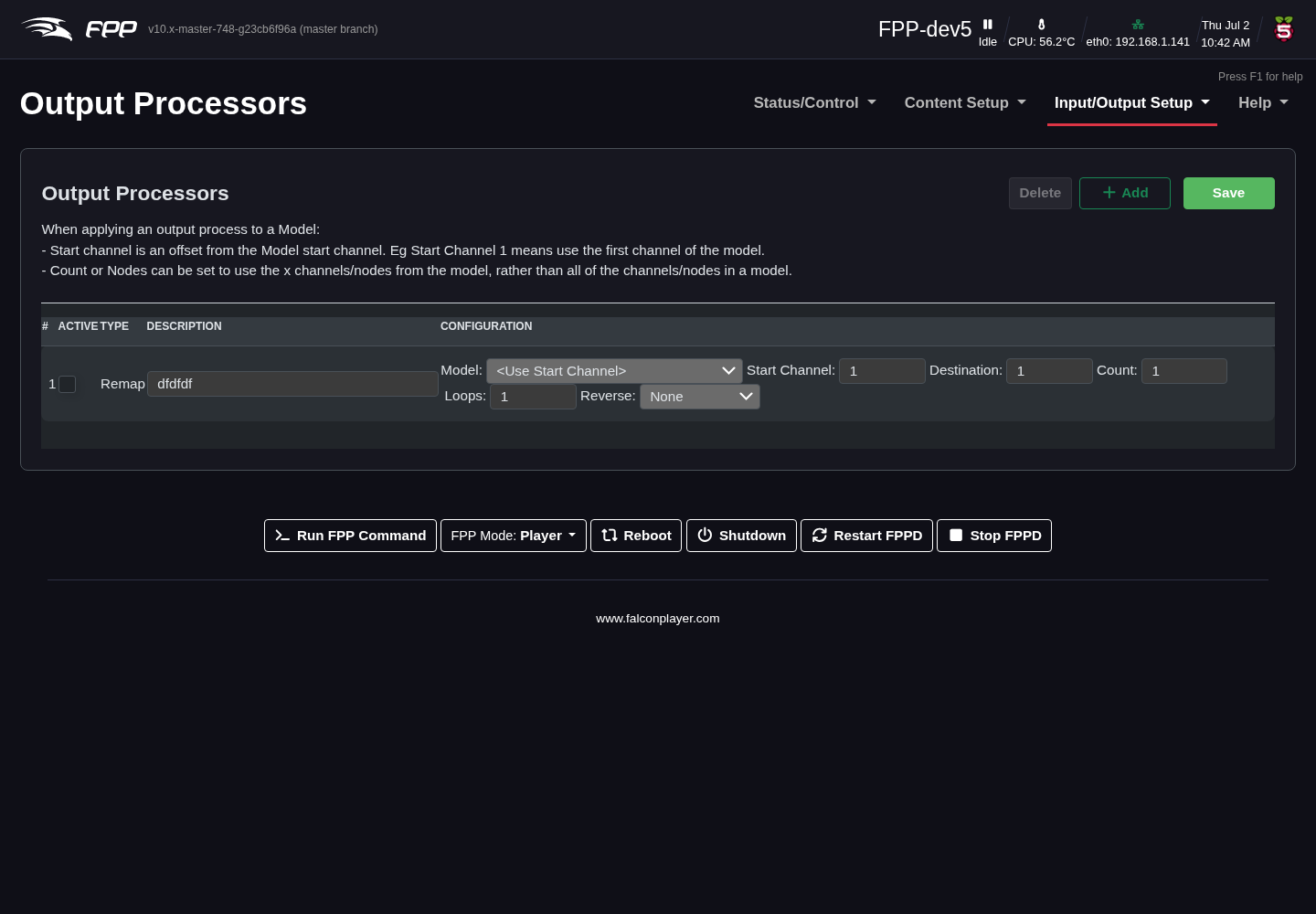Viewport: 1316px width, 914px height.
Task: Click the Press F1 for help text
Action: pos(1260,77)
